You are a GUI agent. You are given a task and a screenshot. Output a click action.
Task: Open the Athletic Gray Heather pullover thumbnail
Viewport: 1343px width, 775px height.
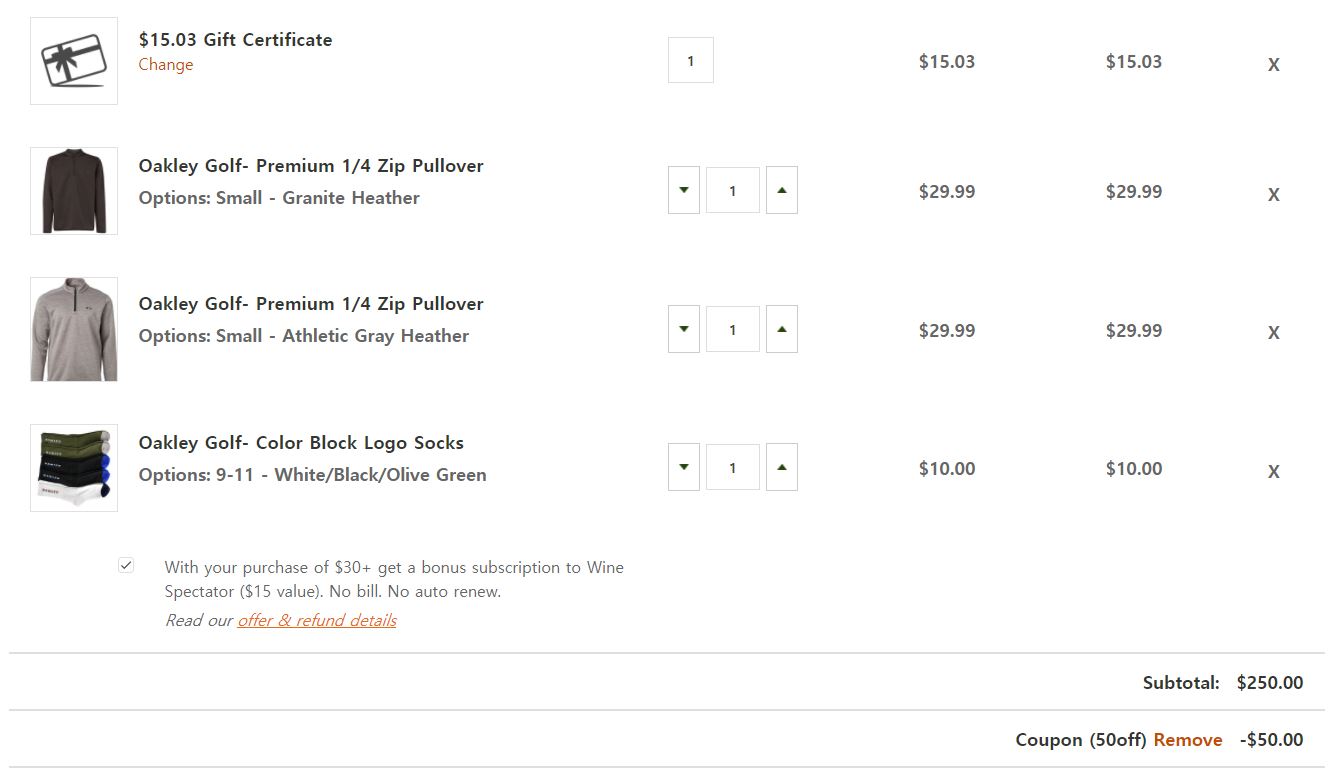tap(74, 329)
